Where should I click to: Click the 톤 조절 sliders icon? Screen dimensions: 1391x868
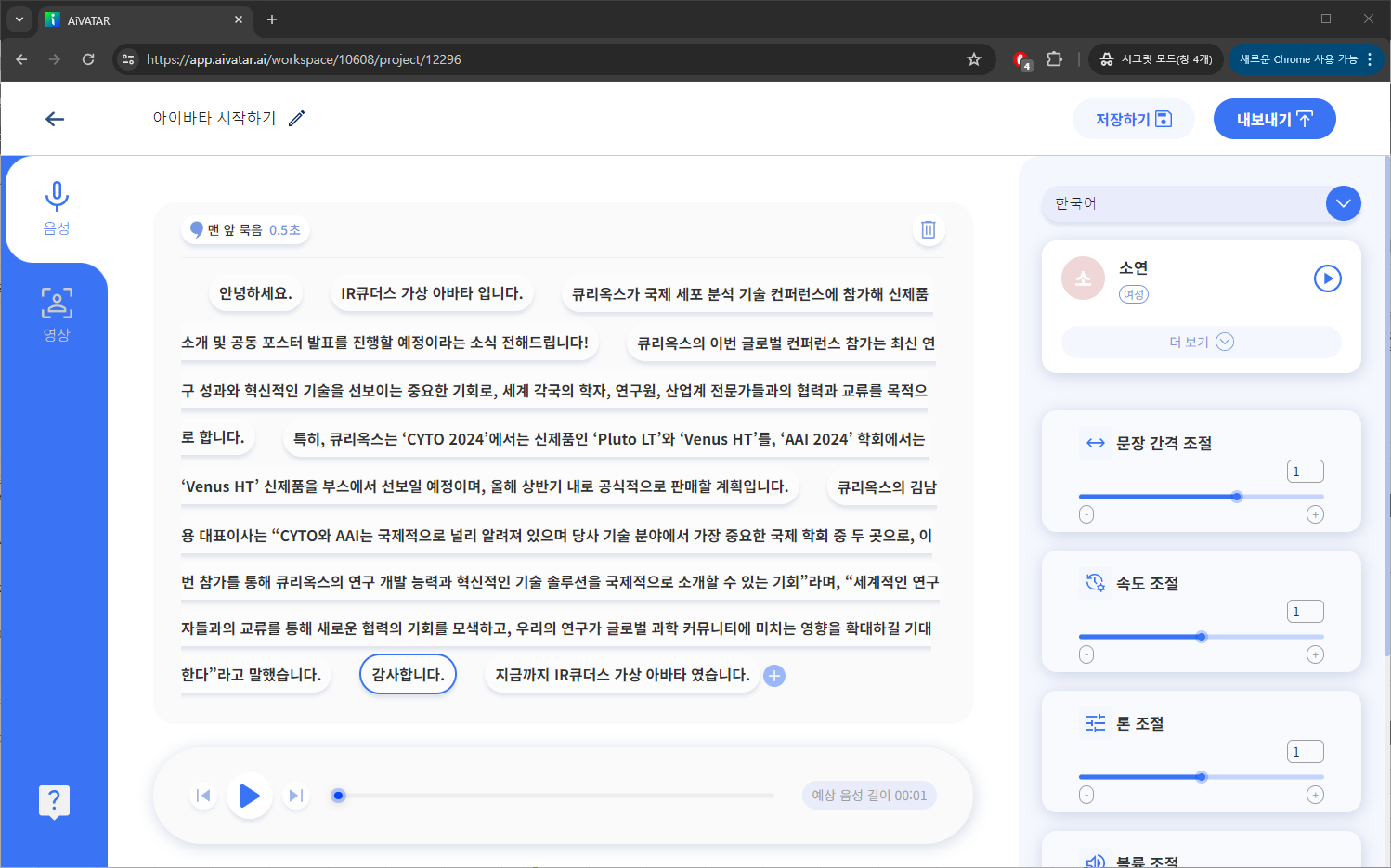coord(1096,722)
